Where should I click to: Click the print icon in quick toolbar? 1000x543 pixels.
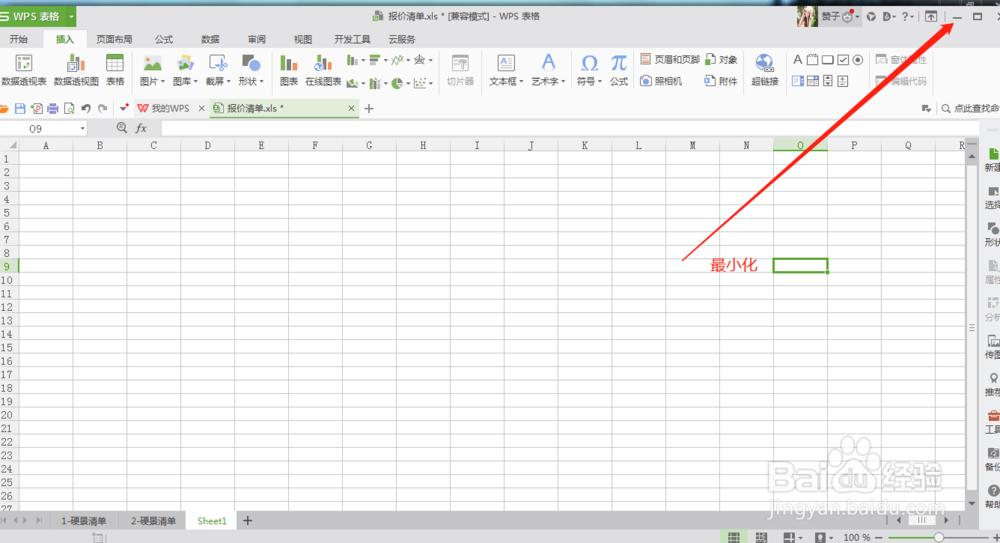(x=53, y=108)
